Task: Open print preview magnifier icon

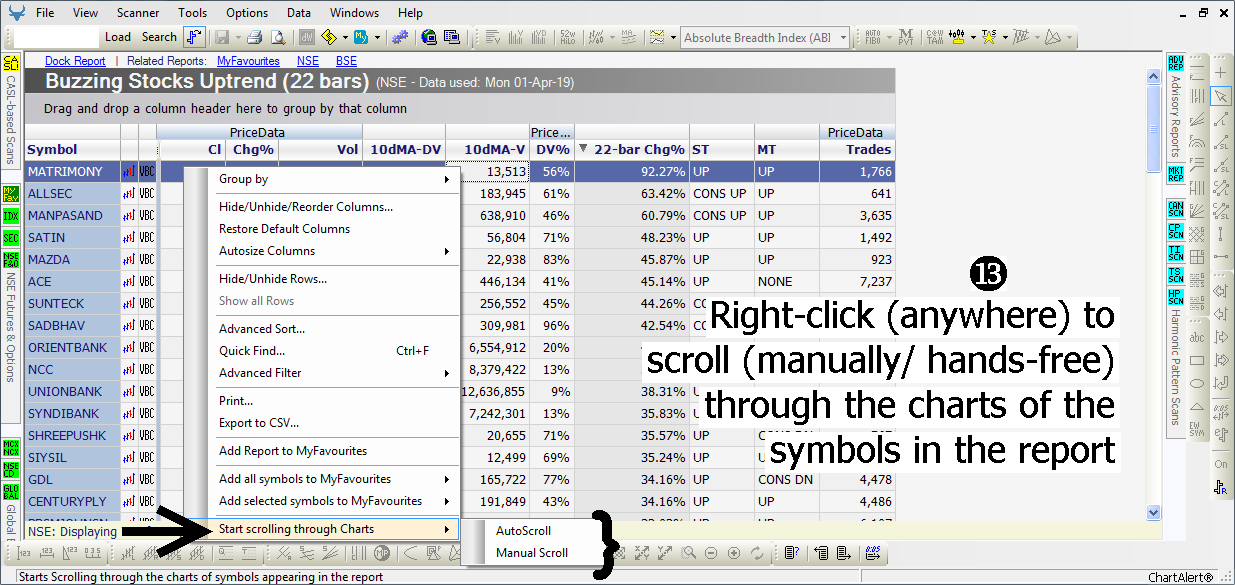Action: pyautogui.click(x=278, y=37)
